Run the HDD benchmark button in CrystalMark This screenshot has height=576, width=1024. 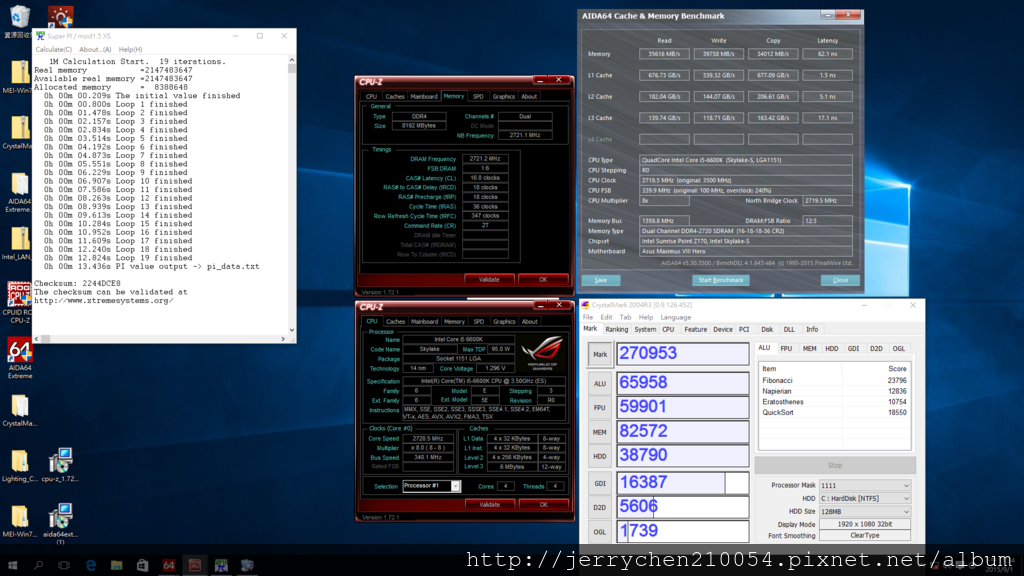coord(600,456)
